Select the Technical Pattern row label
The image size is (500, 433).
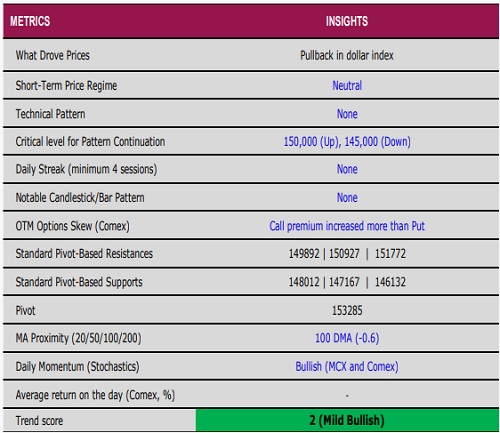(50, 114)
